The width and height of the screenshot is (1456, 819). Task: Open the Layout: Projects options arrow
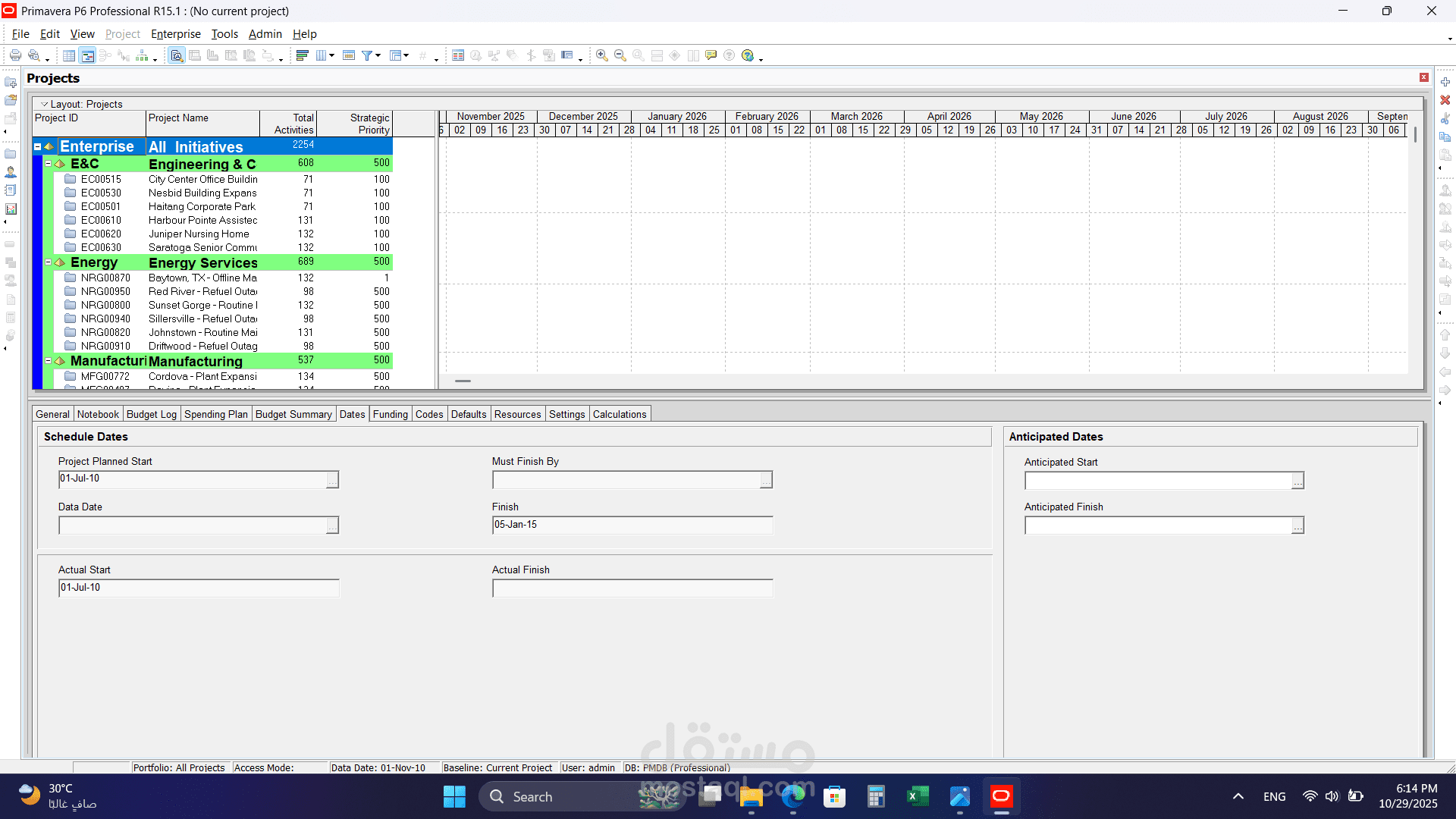pos(44,105)
